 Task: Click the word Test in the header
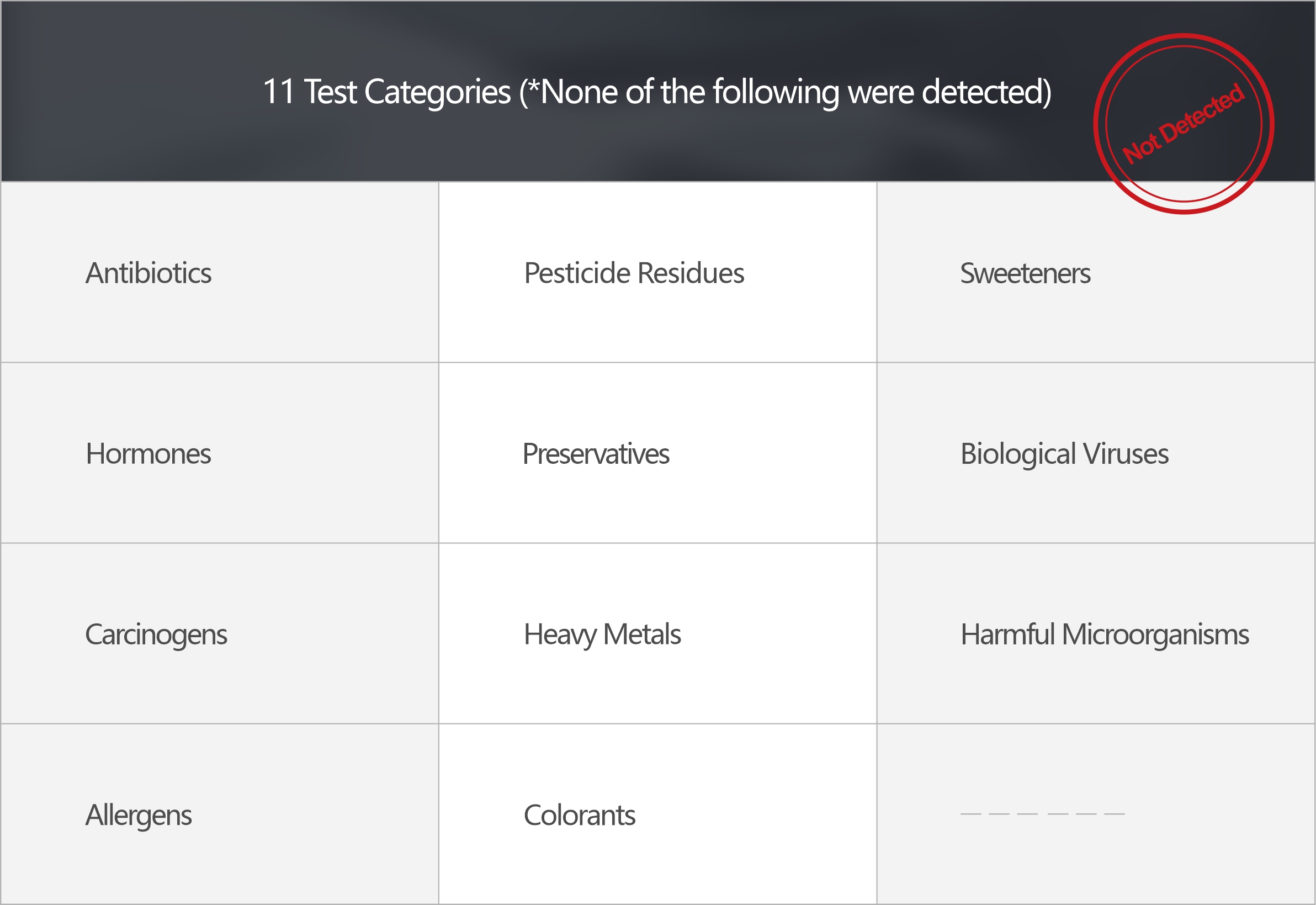pos(330,92)
